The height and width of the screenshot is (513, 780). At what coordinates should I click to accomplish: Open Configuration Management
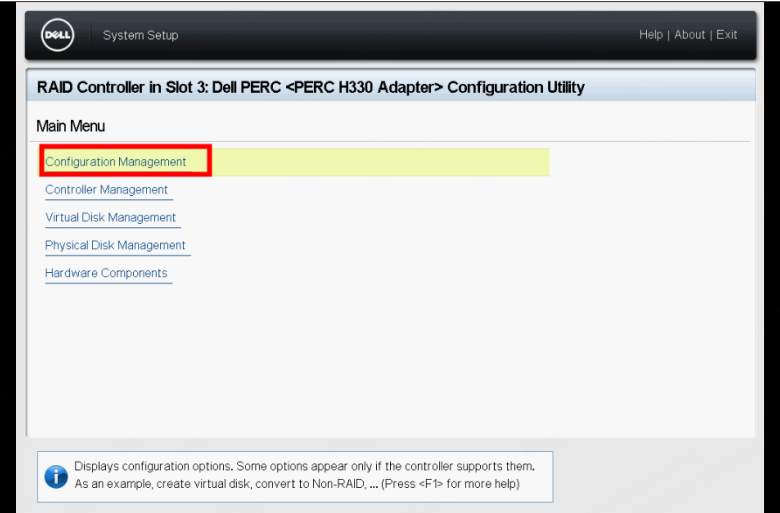pos(115,162)
